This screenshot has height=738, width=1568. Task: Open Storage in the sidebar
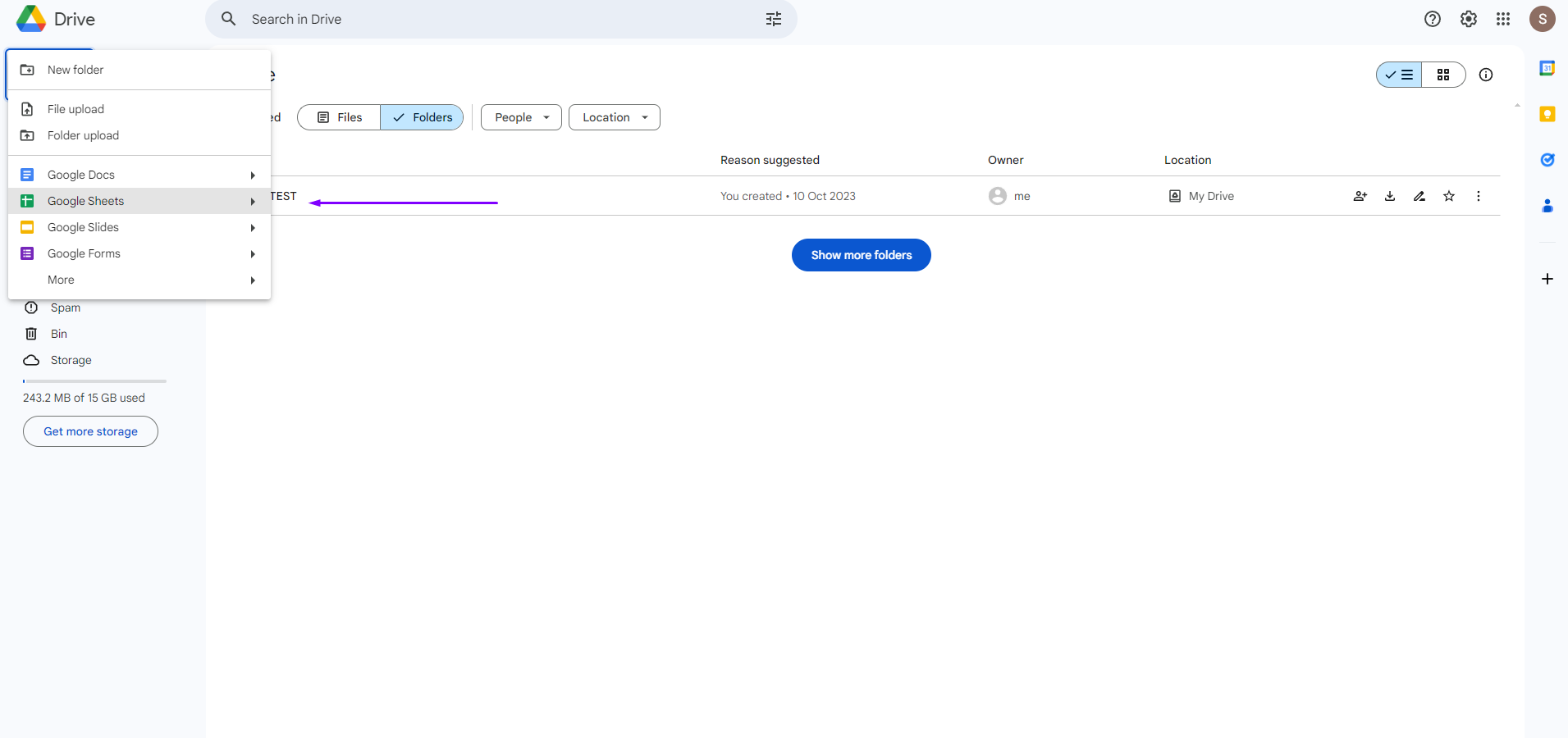pos(71,360)
